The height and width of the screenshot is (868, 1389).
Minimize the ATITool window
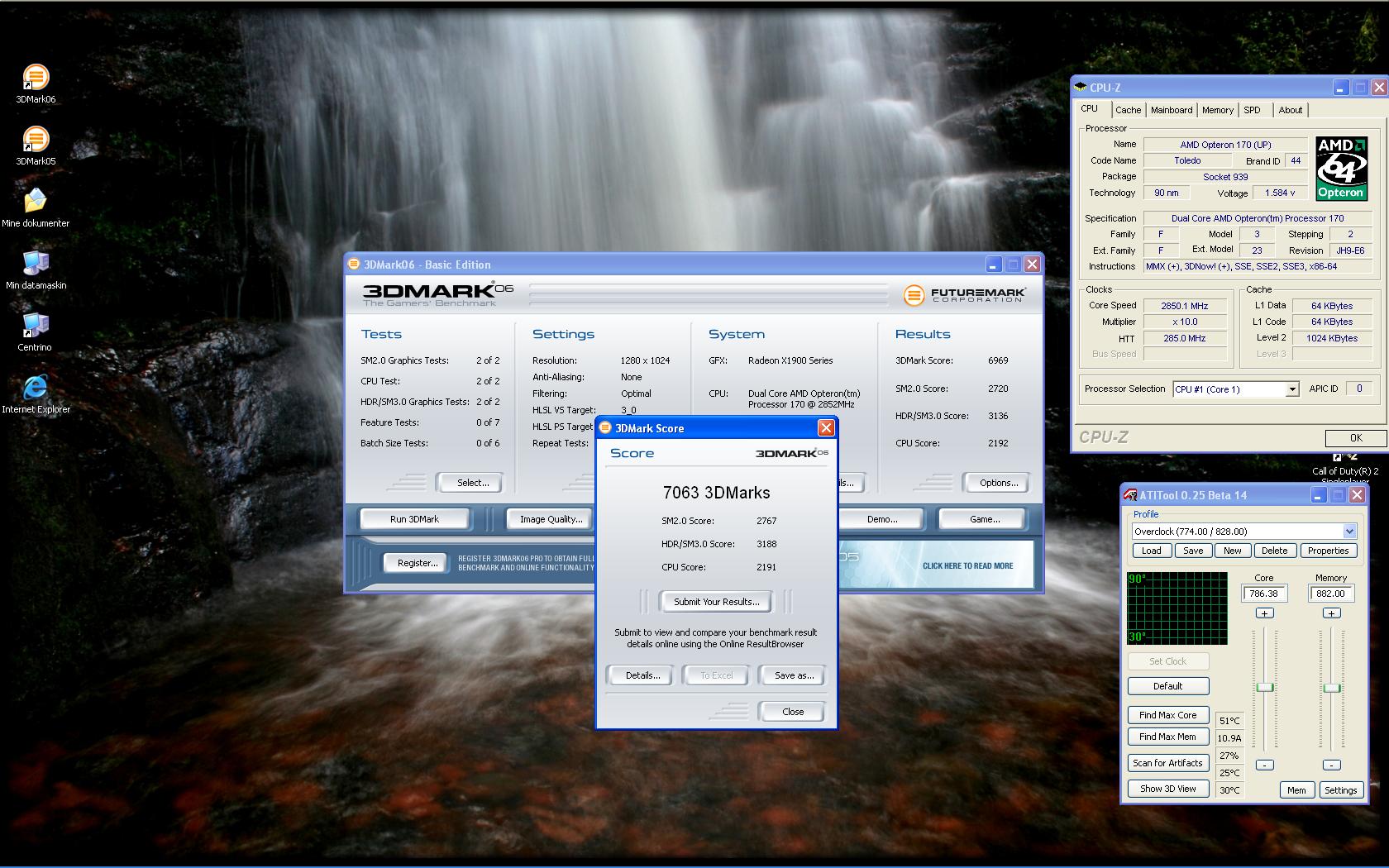point(1319,495)
